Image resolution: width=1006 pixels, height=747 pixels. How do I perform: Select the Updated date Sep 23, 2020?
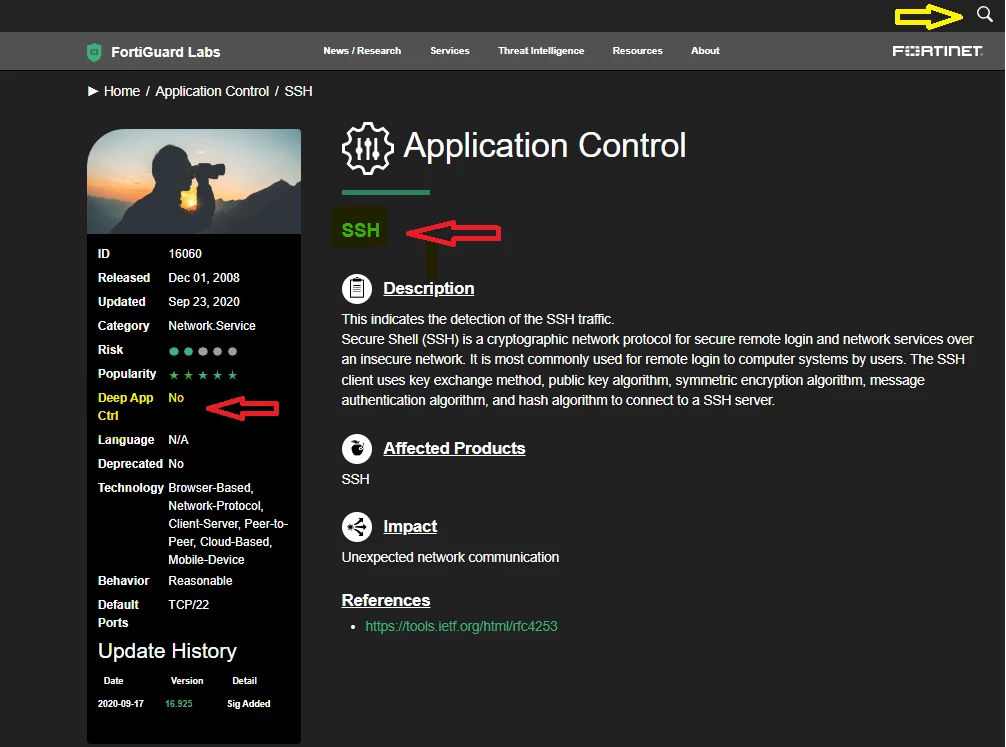click(x=204, y=302)
